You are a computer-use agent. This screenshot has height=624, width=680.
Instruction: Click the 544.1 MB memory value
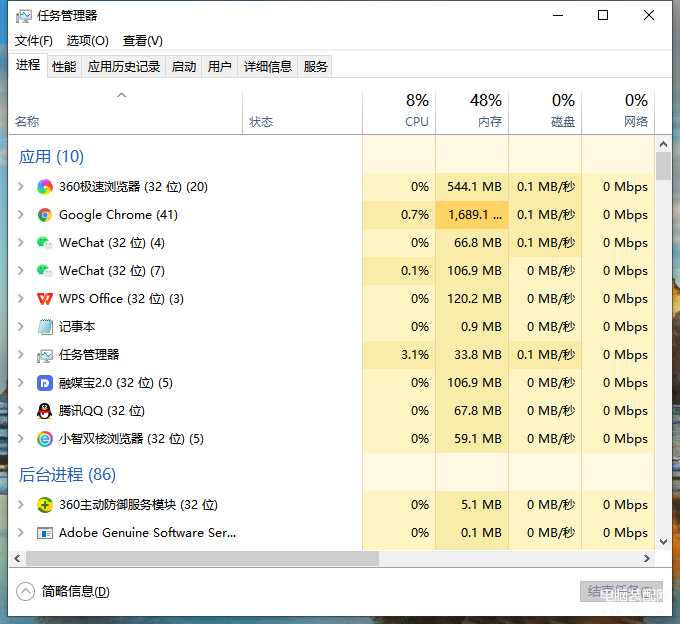pos(474,187)
